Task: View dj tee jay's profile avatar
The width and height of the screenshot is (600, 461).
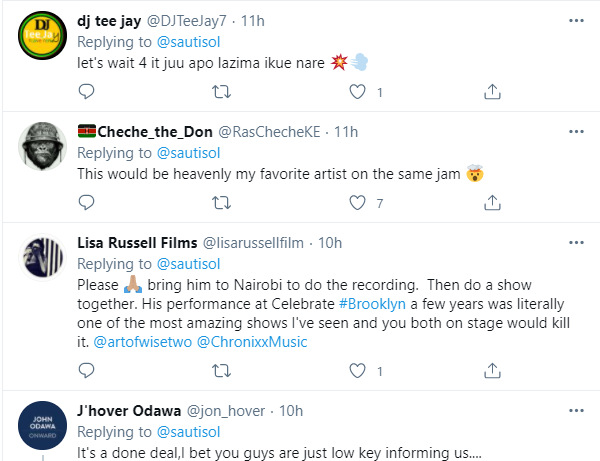Action: click(x=43, y=39)
